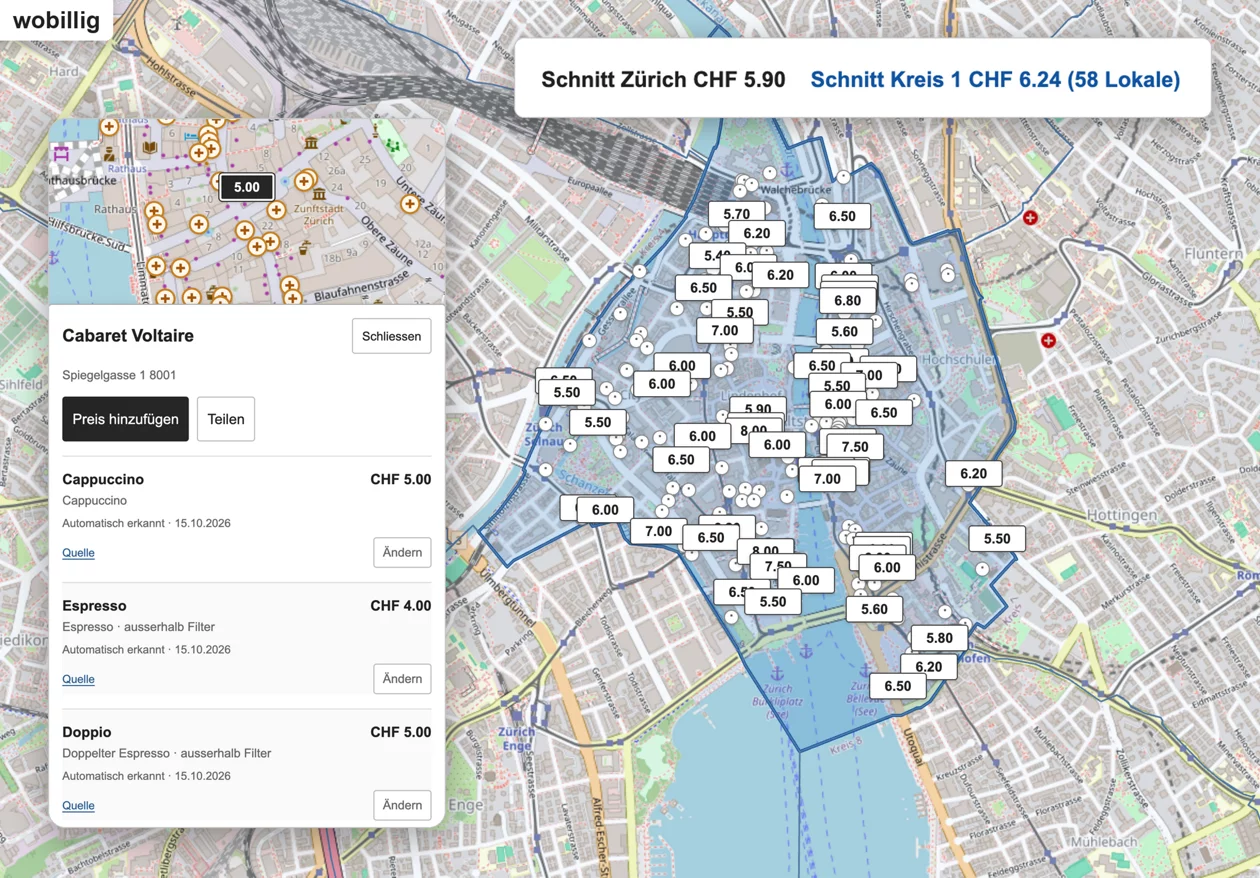Viewport: 1260px width, 878px height.
Task: Click Ändern for the Espresso price
Action: (402, 678)
